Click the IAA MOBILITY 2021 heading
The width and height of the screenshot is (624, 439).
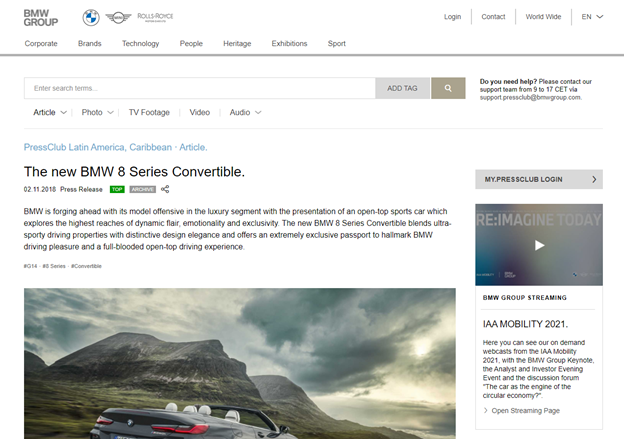pos(525,324)
